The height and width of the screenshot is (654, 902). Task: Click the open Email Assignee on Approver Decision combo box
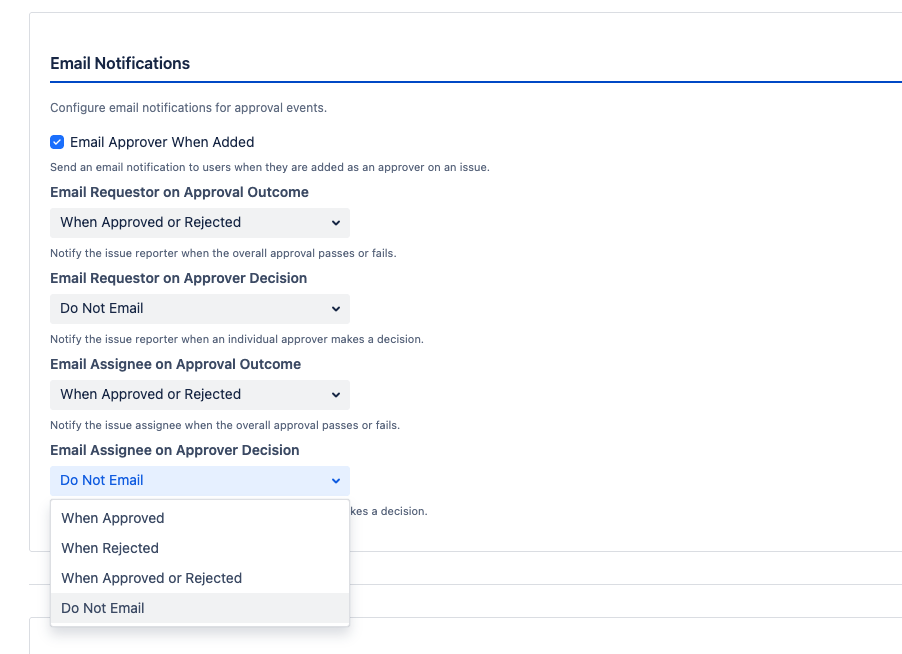click(x=199, y=480)
